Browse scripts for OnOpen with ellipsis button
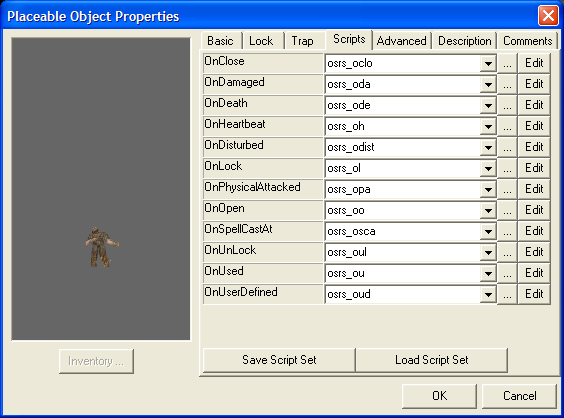 [x=507, y=210]
